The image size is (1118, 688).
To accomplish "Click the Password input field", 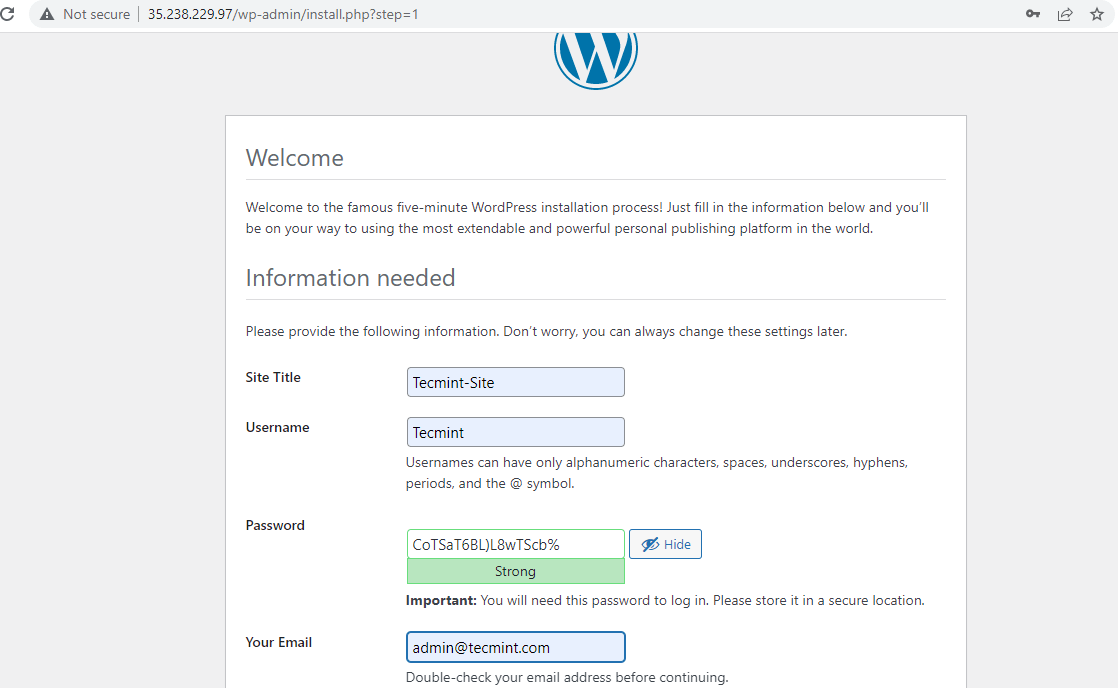I will pos(516,544).
